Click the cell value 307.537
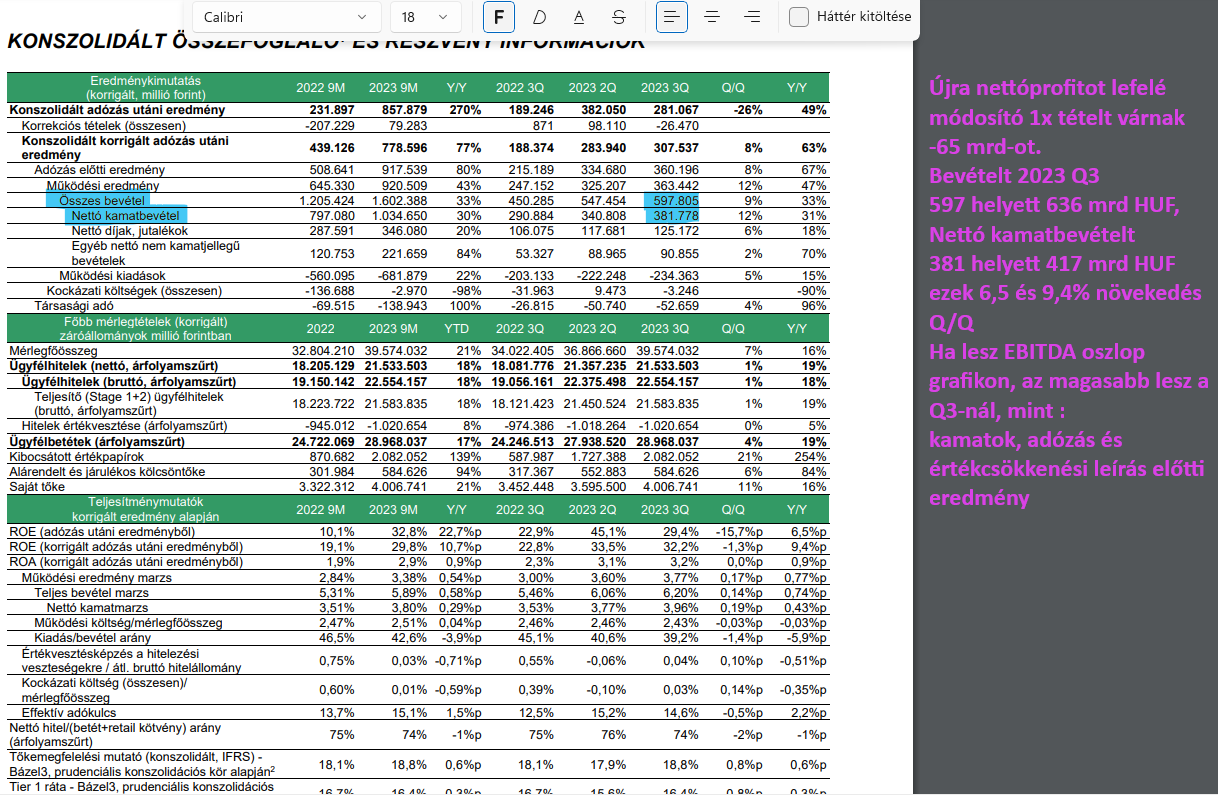Viewport: 1218px width, 795px height. (x=675, y=148)
